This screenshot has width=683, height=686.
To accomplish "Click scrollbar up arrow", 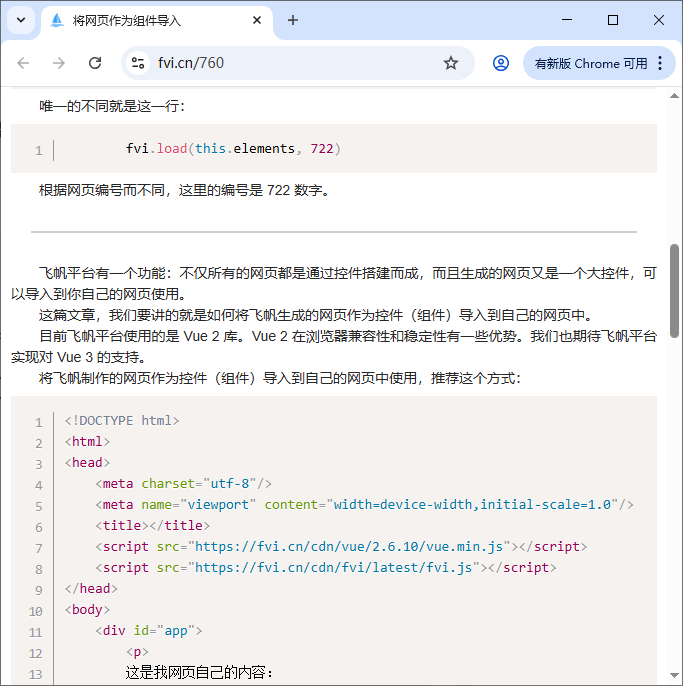I will point(674,96).
